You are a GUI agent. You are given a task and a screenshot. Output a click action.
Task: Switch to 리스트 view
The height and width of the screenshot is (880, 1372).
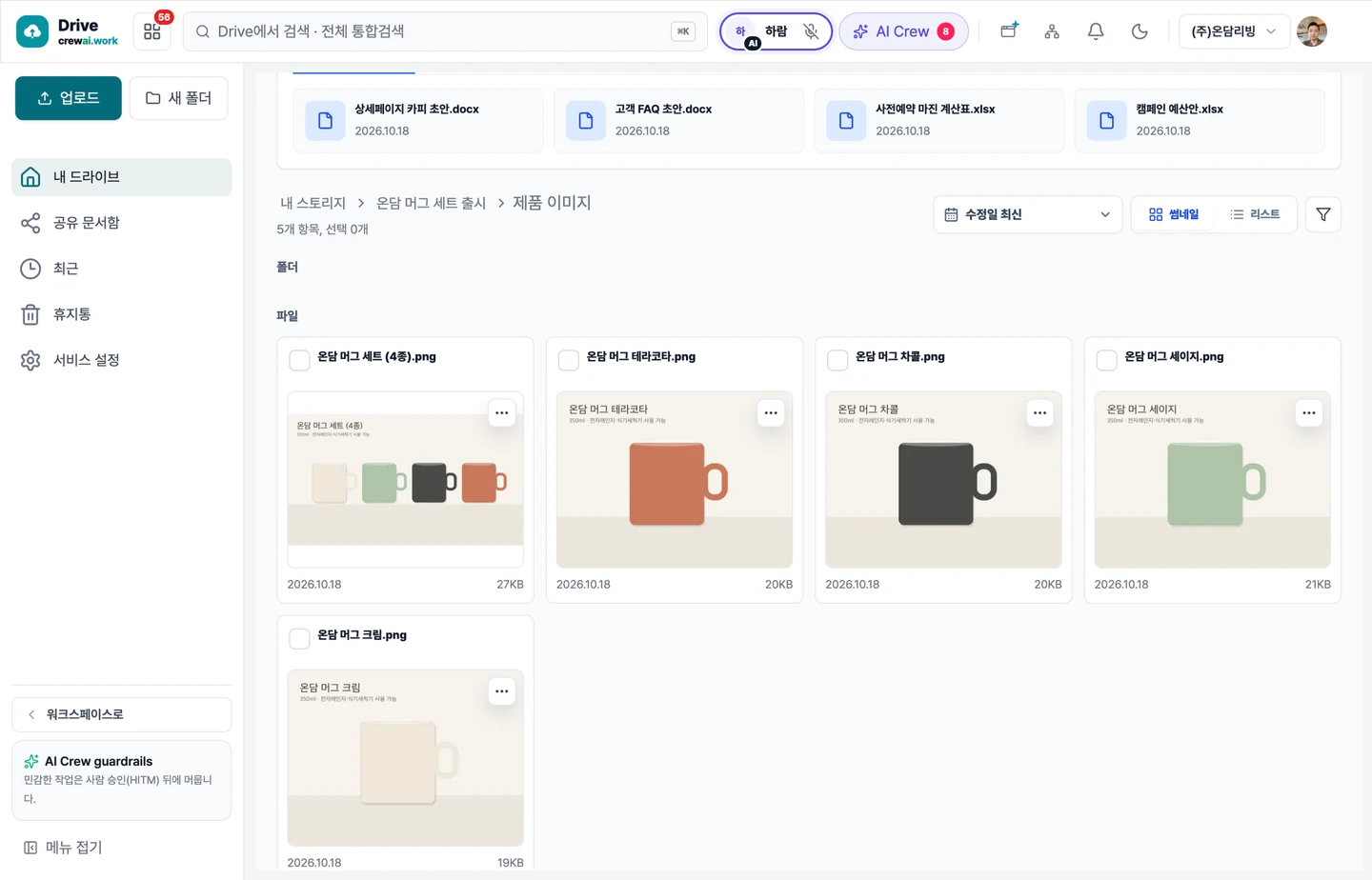click(x=1255, y=214)
